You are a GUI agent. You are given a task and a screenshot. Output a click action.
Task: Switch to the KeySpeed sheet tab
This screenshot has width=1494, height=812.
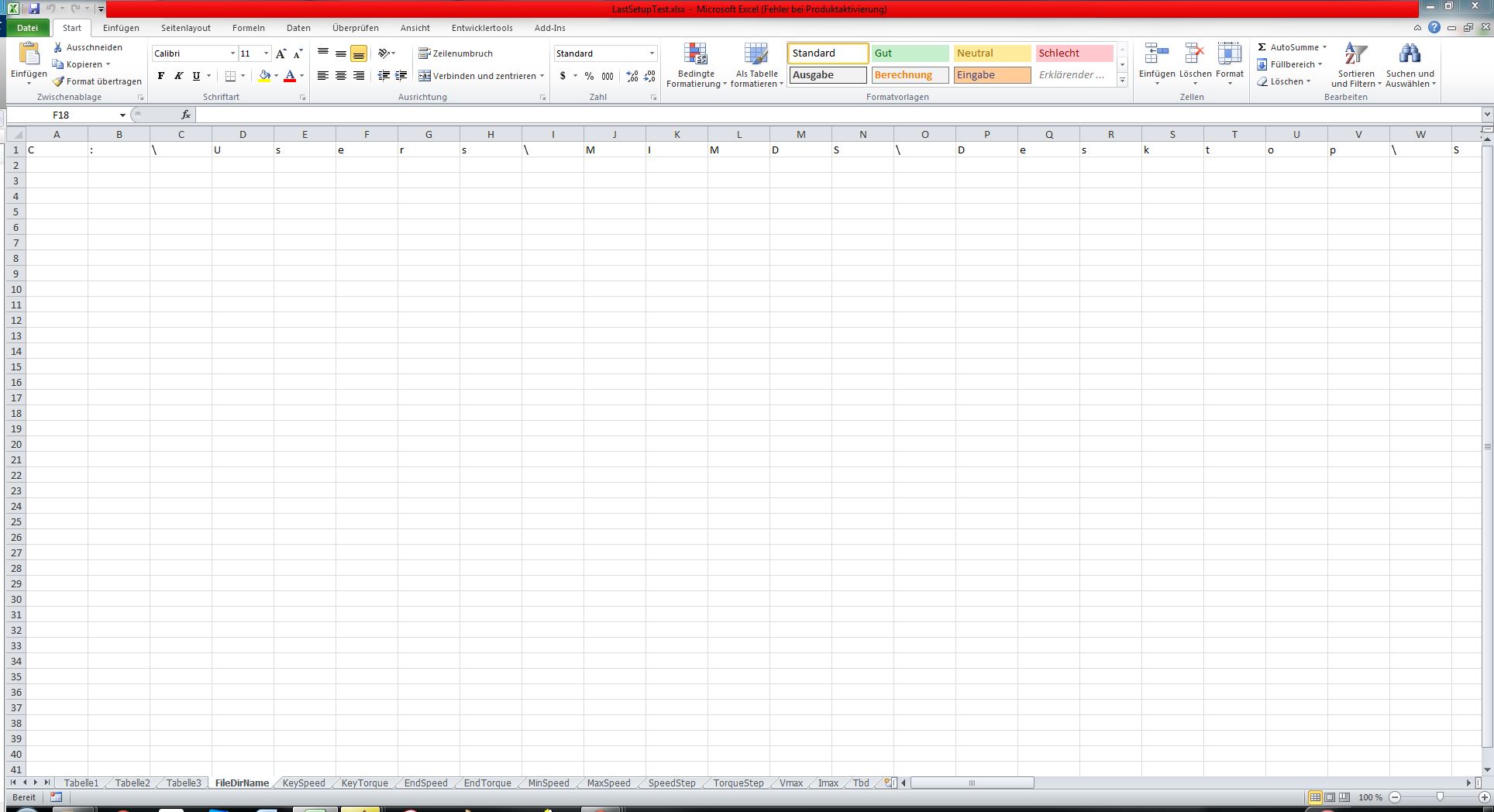[x=304, y=783]
